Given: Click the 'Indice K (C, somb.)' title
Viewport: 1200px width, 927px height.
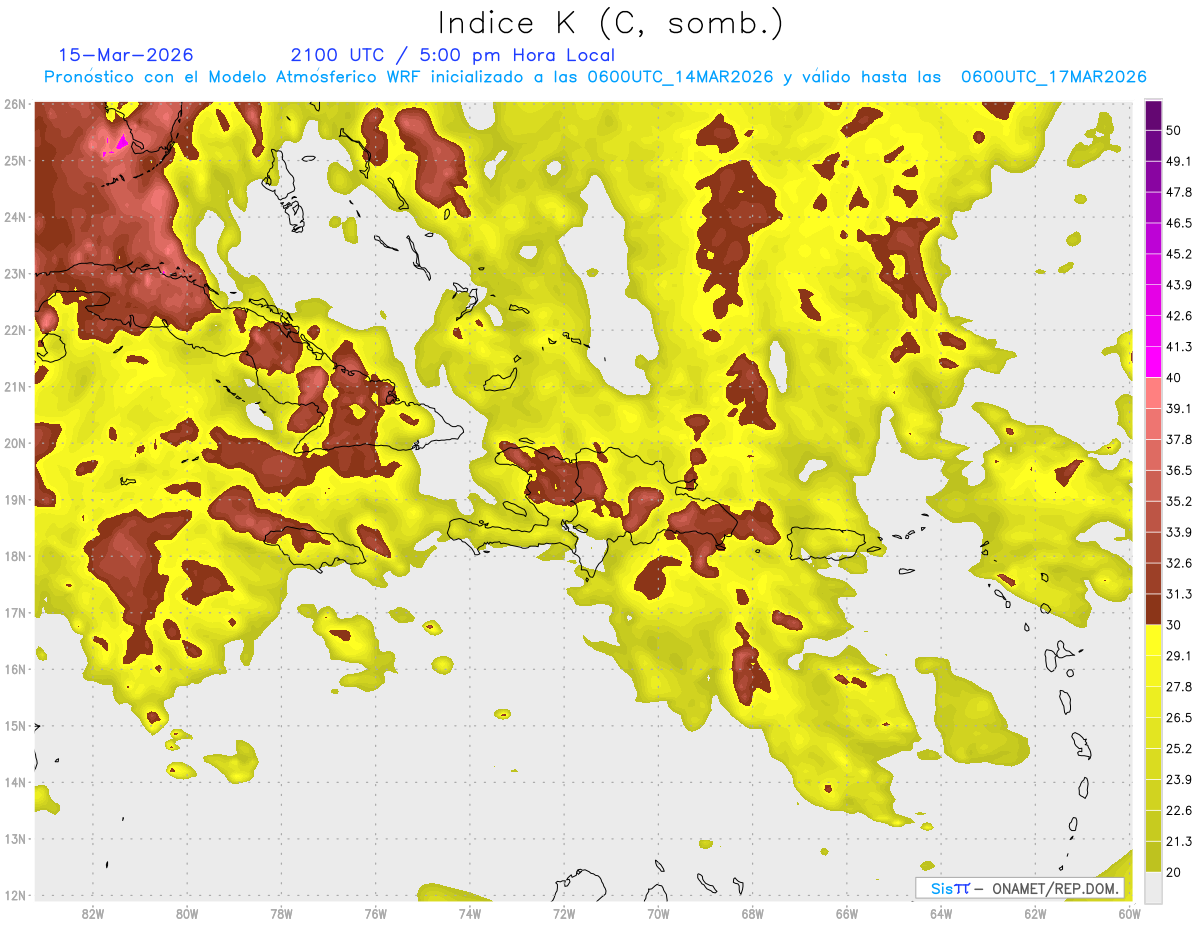Looking at the screenshot, I should pos(611,23).
